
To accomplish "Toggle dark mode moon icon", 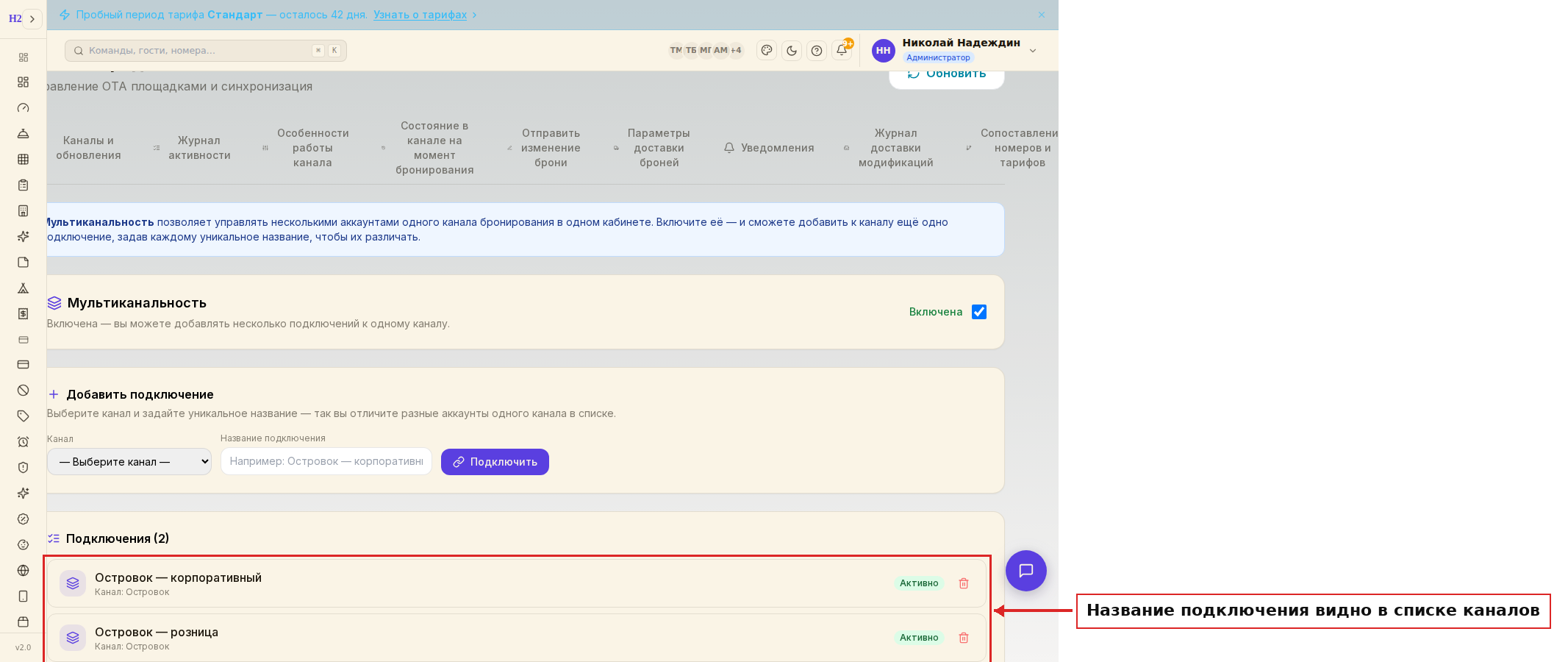I will coord(792,51).
